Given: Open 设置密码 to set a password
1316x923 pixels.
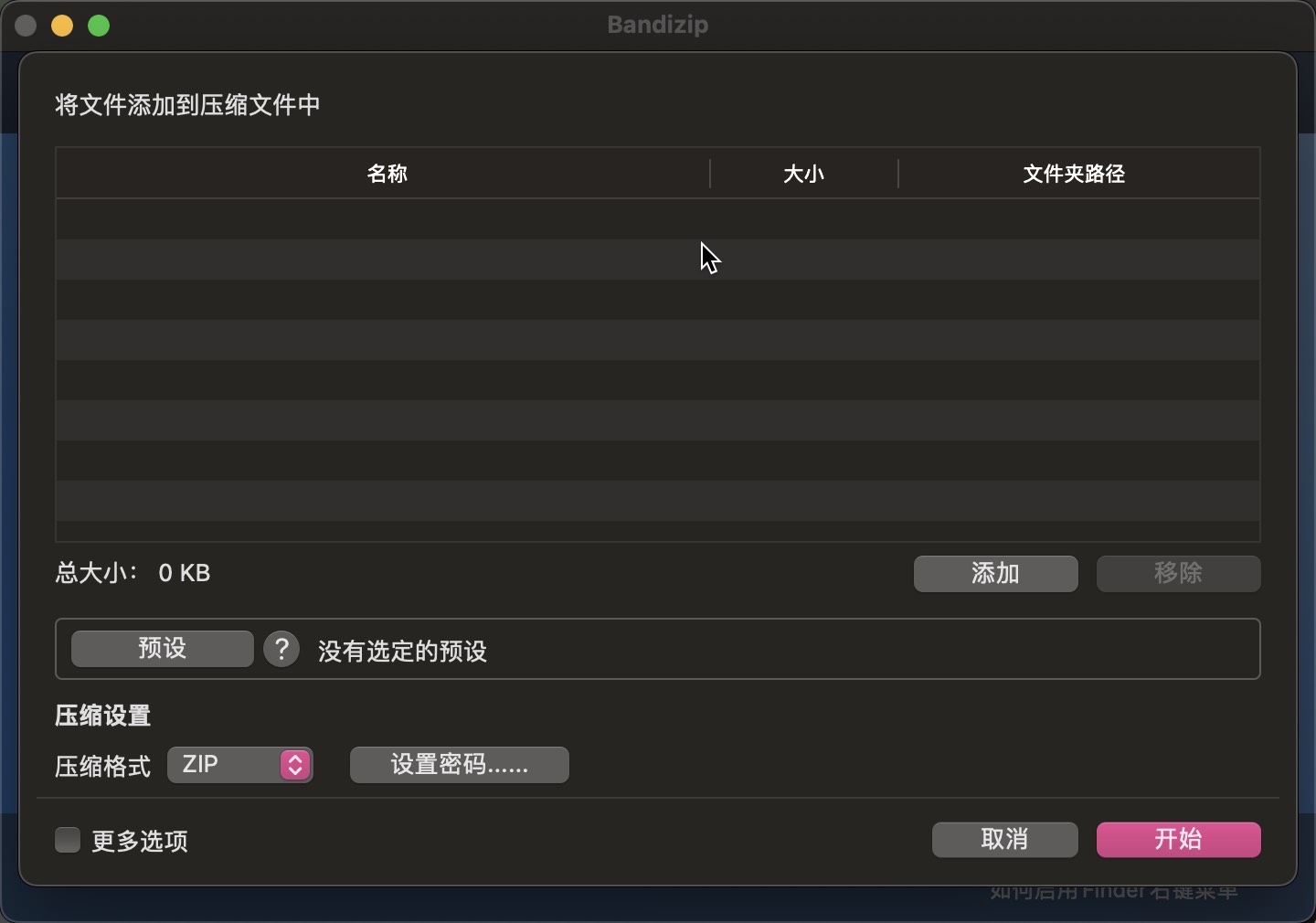Looking at the screenshot, I should 460,766.
